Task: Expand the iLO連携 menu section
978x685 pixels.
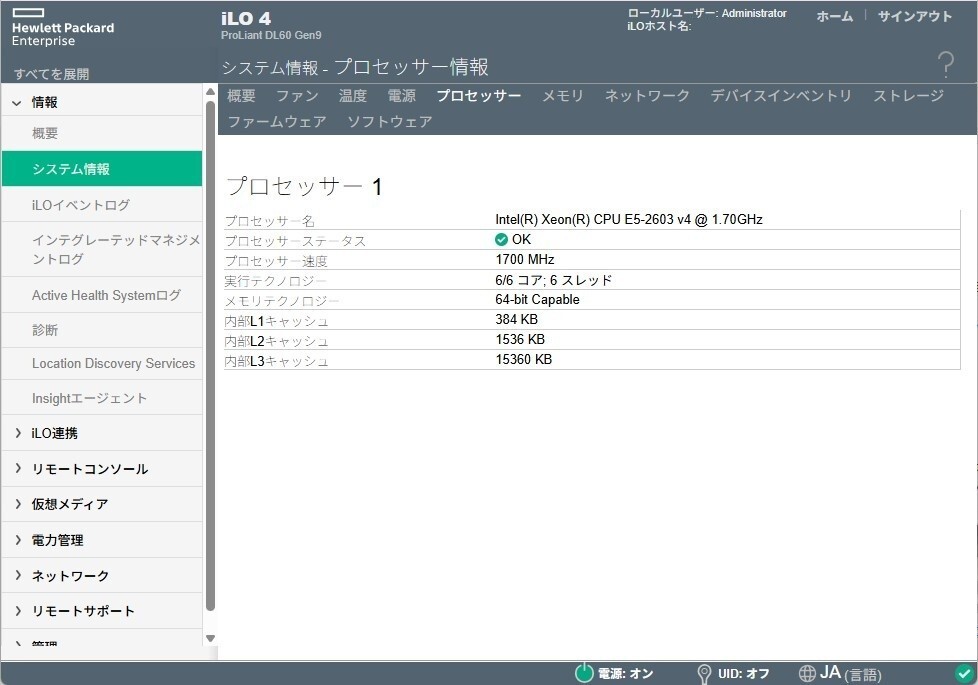Action: (x=17, y=433)
